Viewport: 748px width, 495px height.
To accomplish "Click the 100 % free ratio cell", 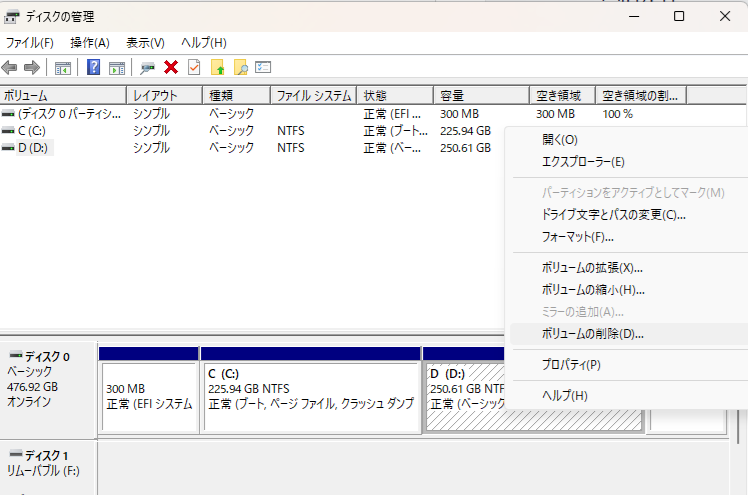I will (617, 114).
